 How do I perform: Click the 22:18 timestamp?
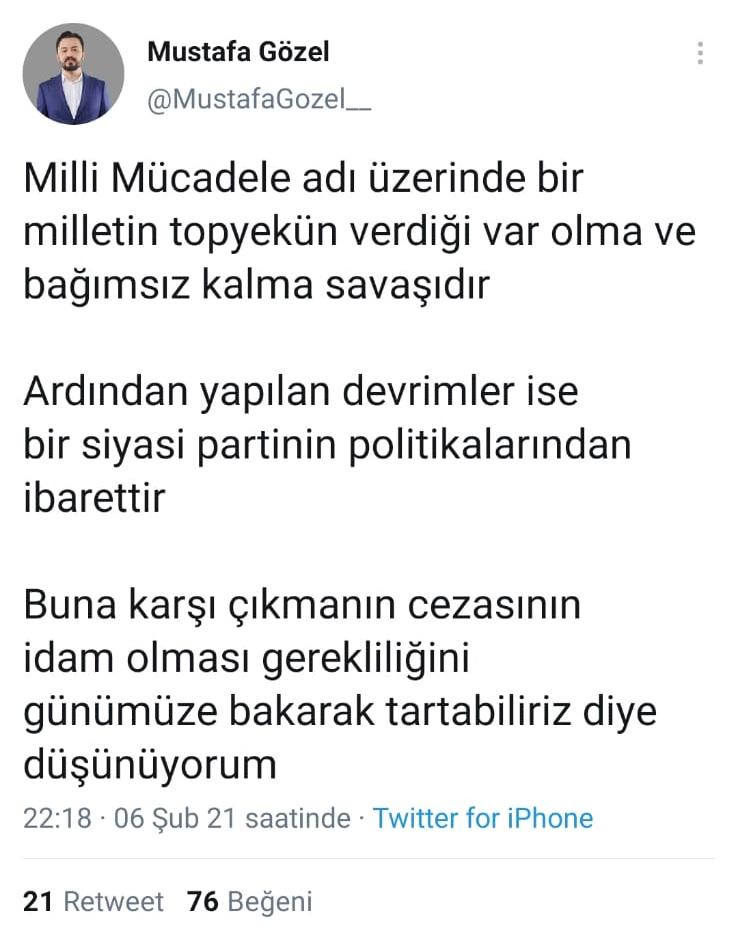[54, 818]
